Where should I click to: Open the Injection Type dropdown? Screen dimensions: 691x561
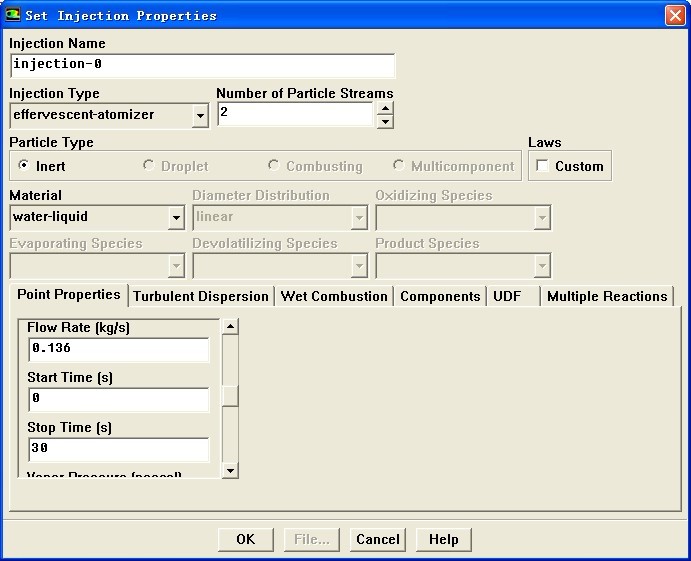pos(200,116)
